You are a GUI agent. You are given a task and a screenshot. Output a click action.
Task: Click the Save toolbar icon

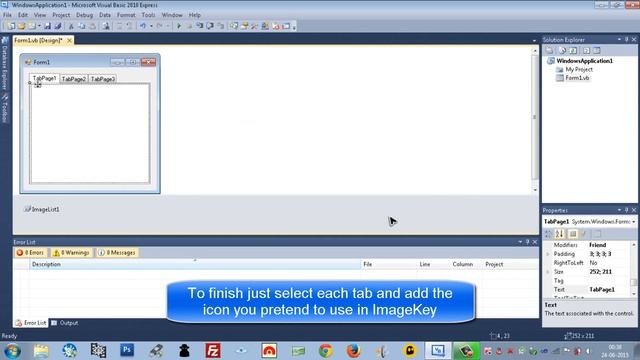point(47,26)
